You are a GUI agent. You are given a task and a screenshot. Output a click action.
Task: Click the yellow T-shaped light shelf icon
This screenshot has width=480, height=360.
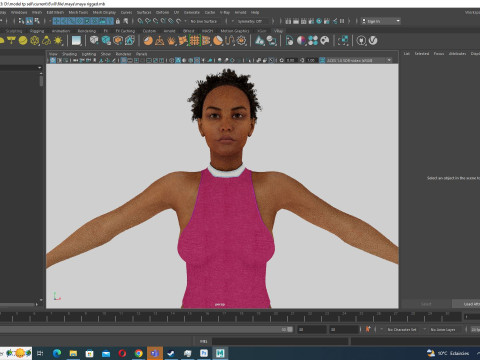(11, 41)
